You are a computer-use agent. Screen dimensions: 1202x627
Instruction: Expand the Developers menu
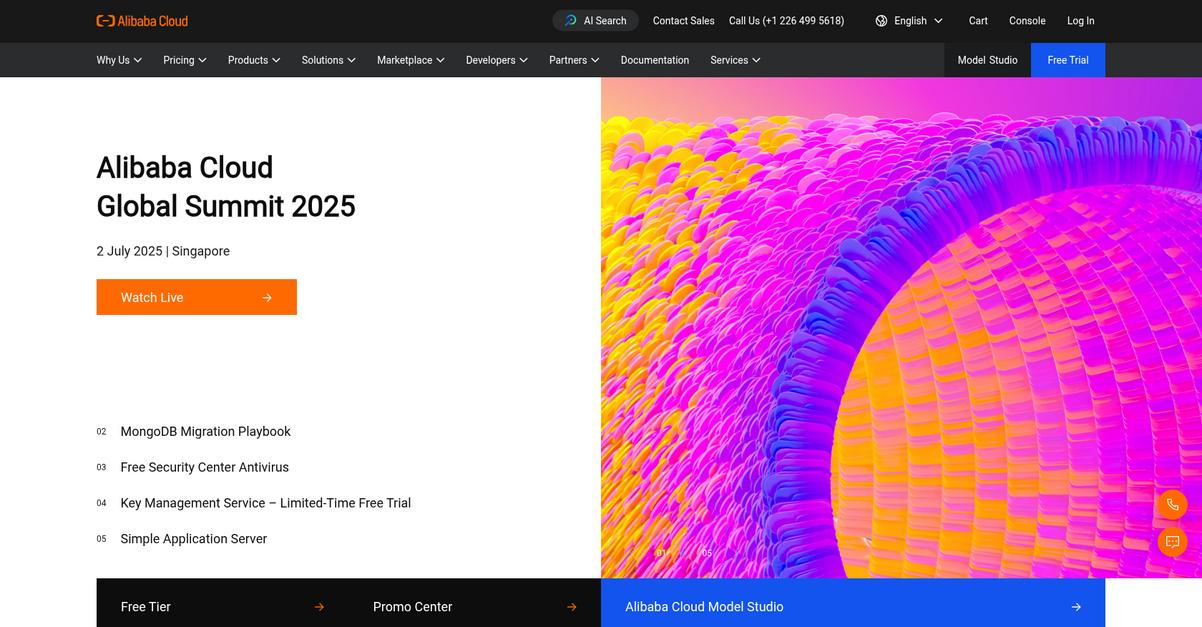pos(497,60)
